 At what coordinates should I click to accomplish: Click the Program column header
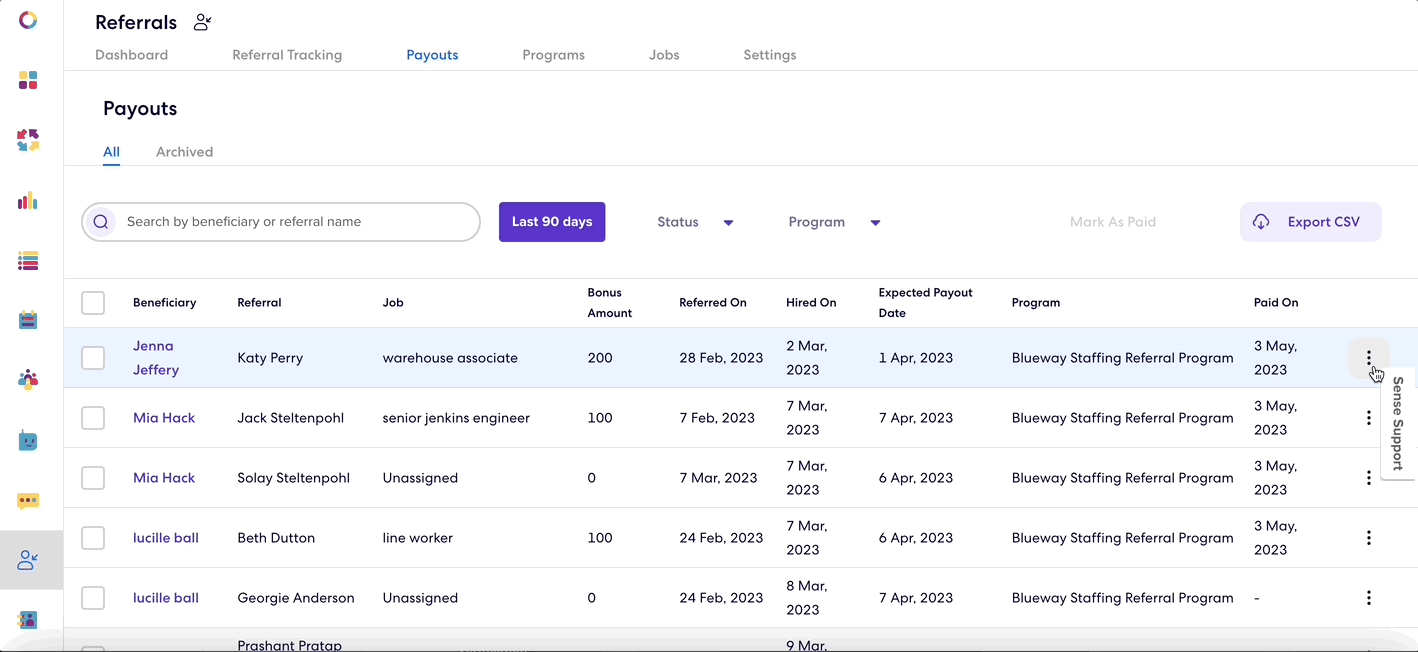pos(1036,303)
